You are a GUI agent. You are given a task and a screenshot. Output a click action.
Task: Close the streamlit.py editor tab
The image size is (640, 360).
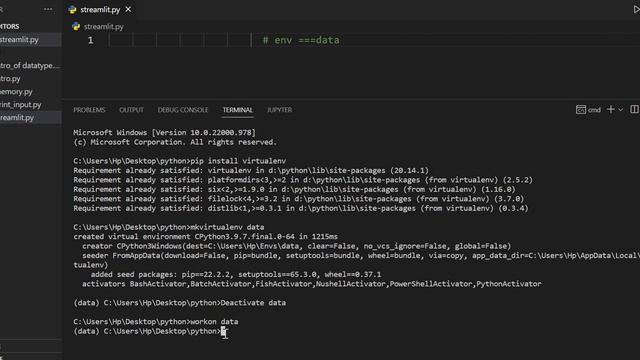(x=128, y=9)
